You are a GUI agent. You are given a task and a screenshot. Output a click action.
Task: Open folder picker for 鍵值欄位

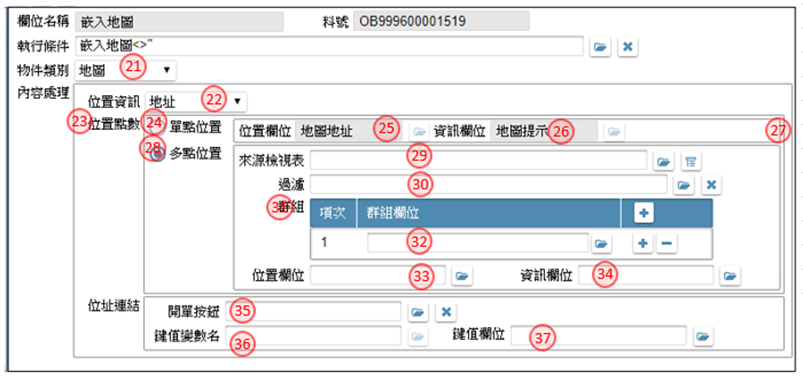703,336
